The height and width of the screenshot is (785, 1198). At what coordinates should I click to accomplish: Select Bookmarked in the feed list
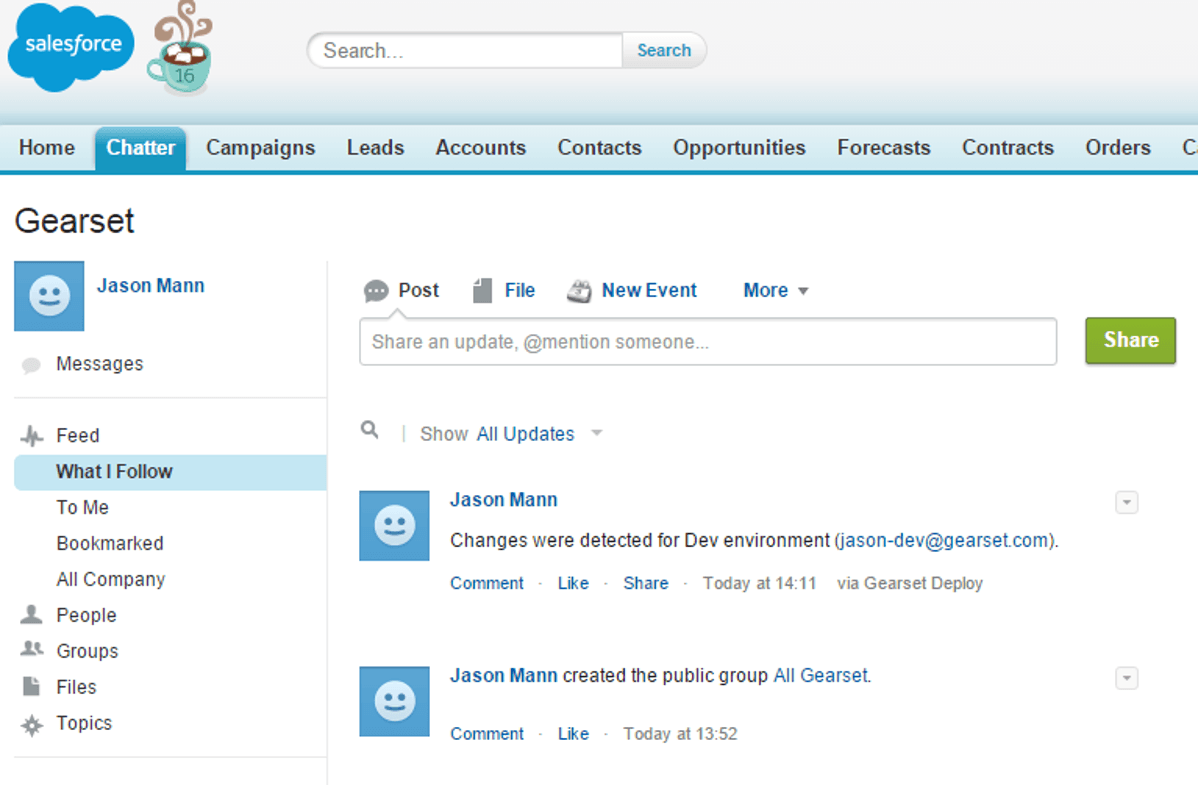110,544
